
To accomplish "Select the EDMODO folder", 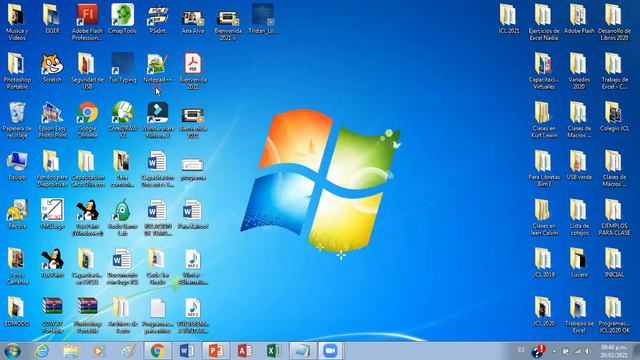I will 17,311.
